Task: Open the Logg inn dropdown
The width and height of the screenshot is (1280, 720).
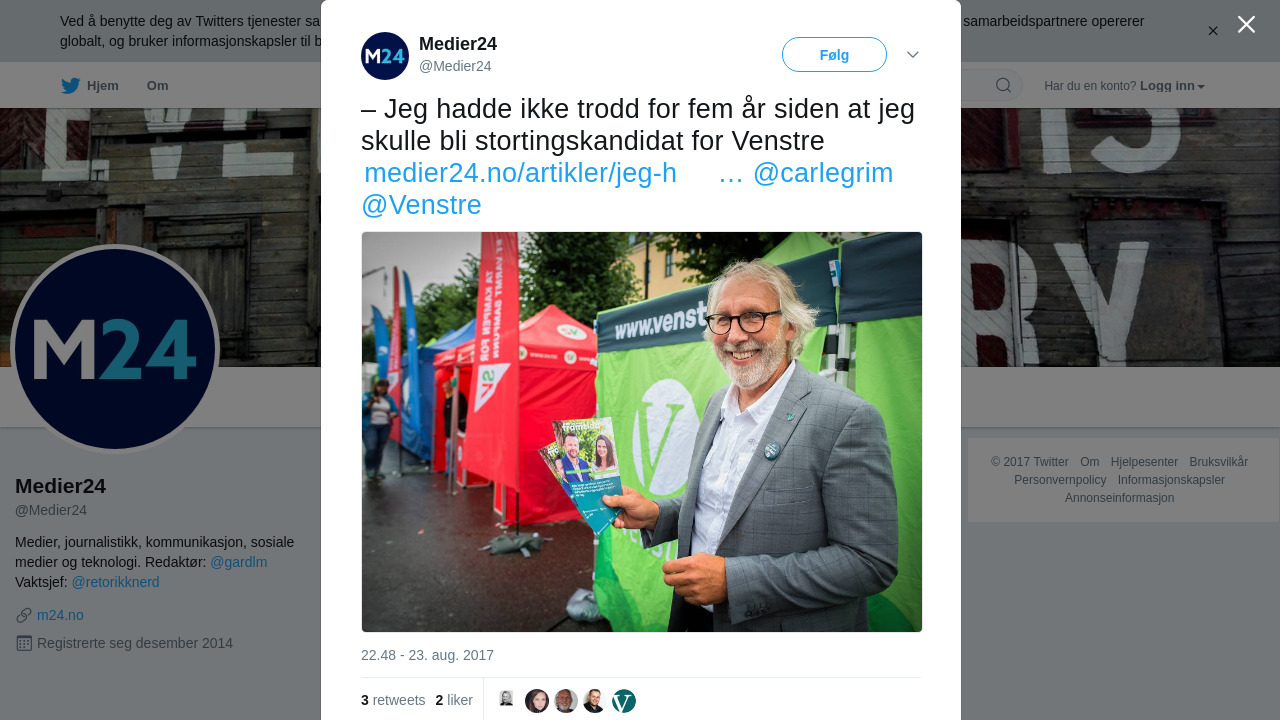Action: (x=1172, y=86)
